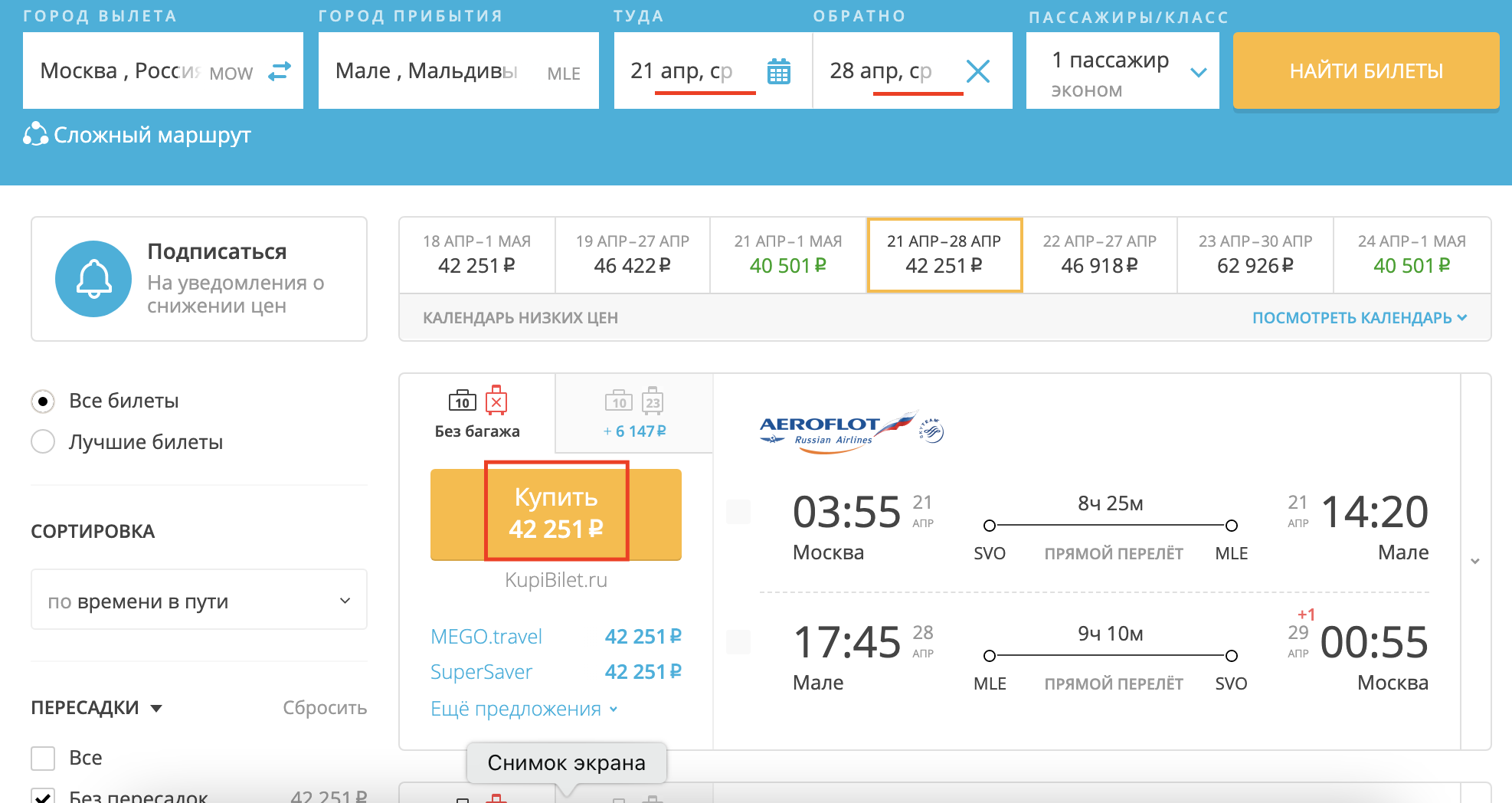Viewport: 1512px width, 803px height.
Task: Click the Купить 42 251 ₽ button
Action: click(556, 513)
